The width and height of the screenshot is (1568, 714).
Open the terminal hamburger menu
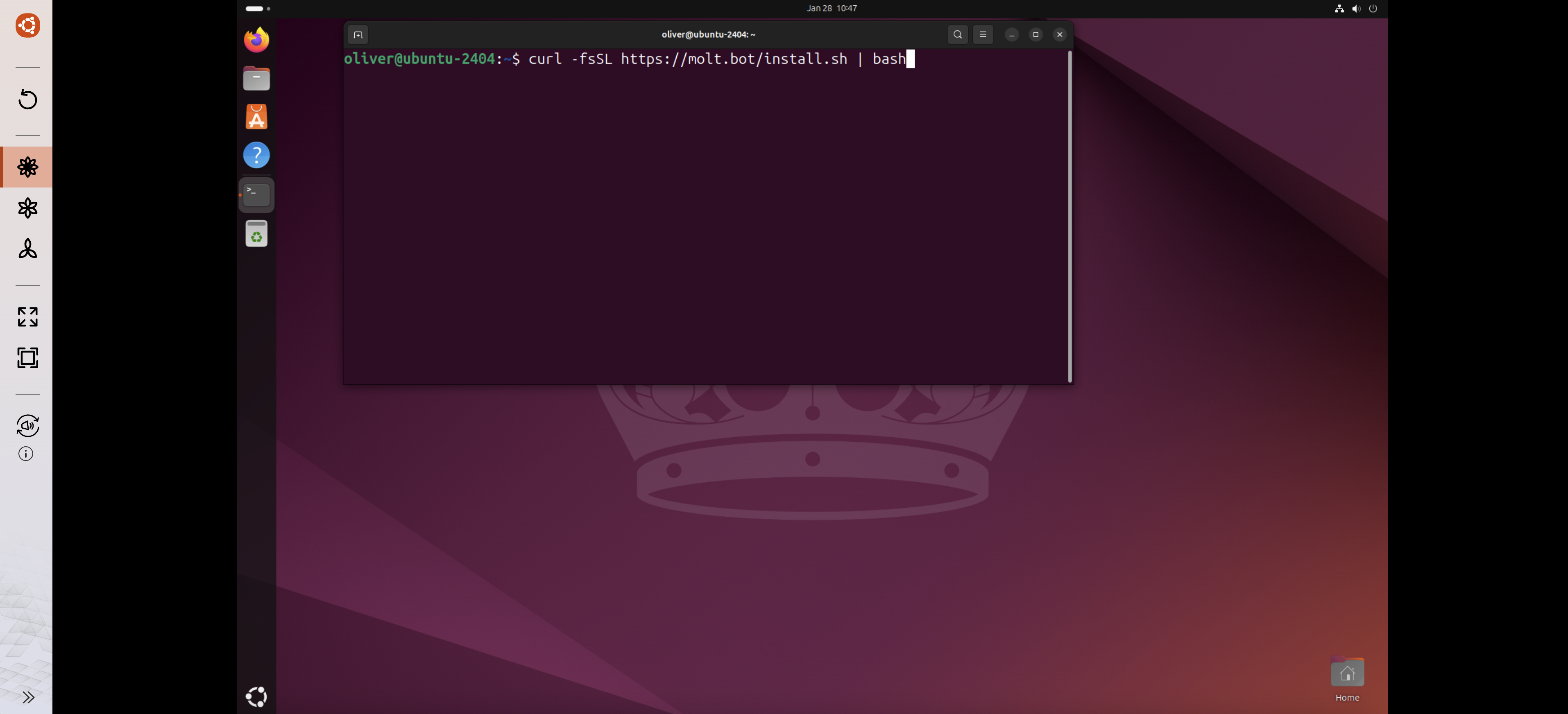(982, 35)
